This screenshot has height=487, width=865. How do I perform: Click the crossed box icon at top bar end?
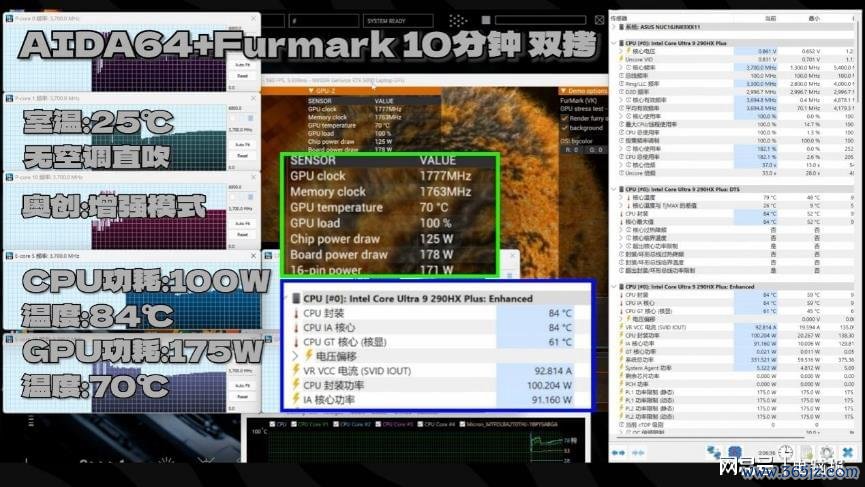click(600, 20)
